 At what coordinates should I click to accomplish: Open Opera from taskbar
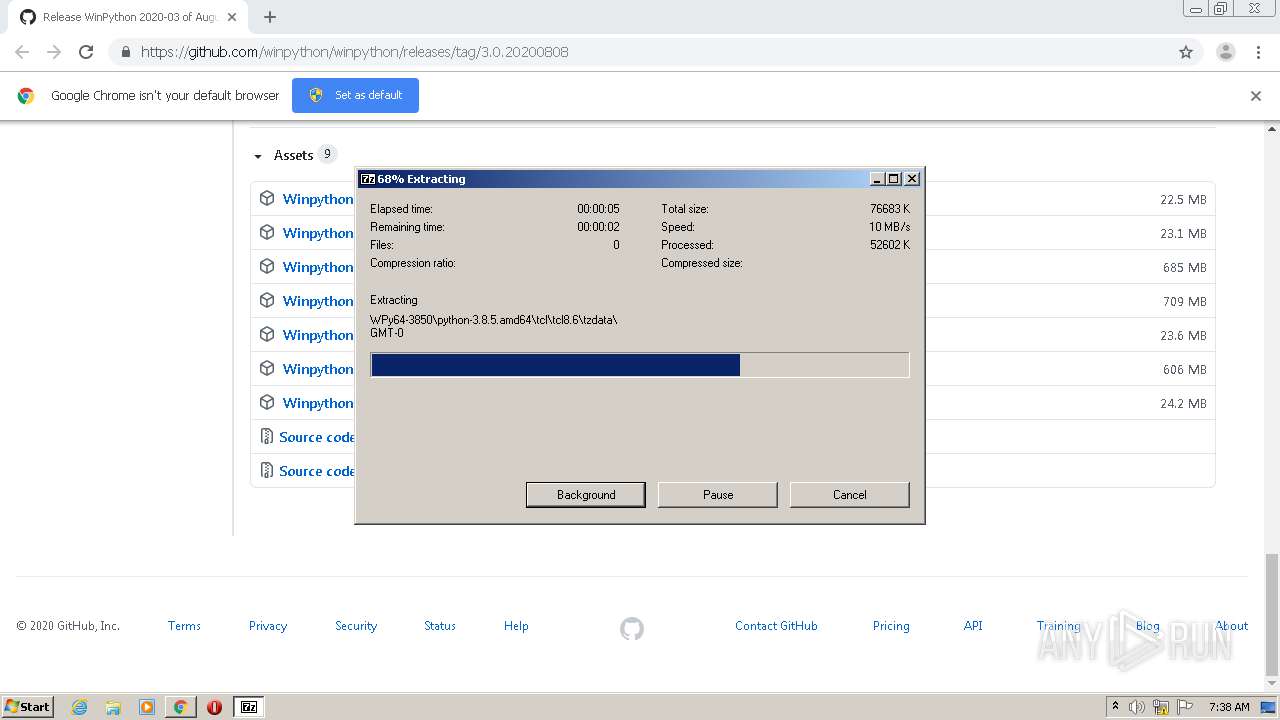(214, 707)
